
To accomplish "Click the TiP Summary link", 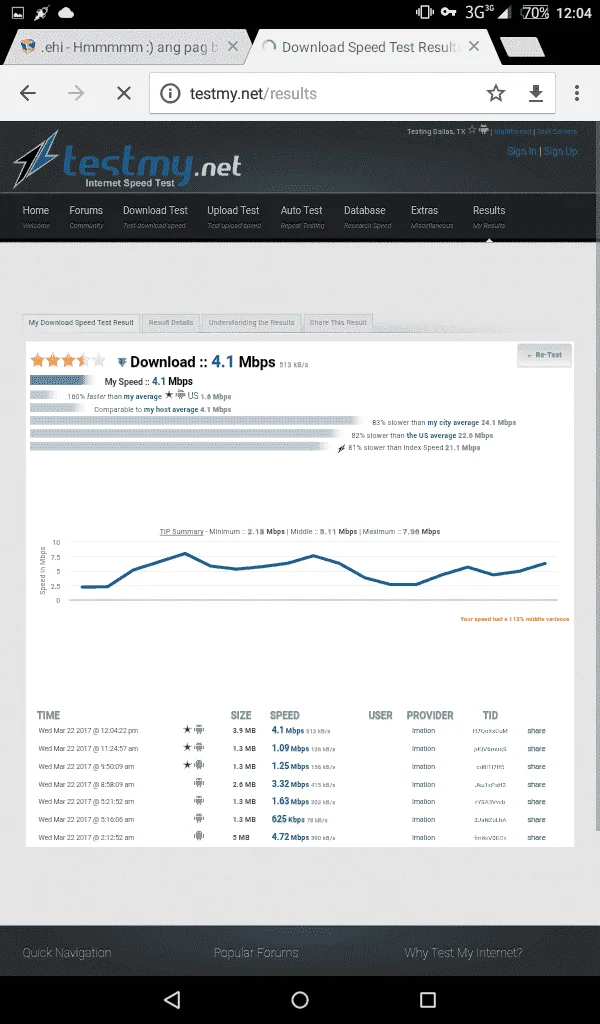I will [x=182, y=532].
